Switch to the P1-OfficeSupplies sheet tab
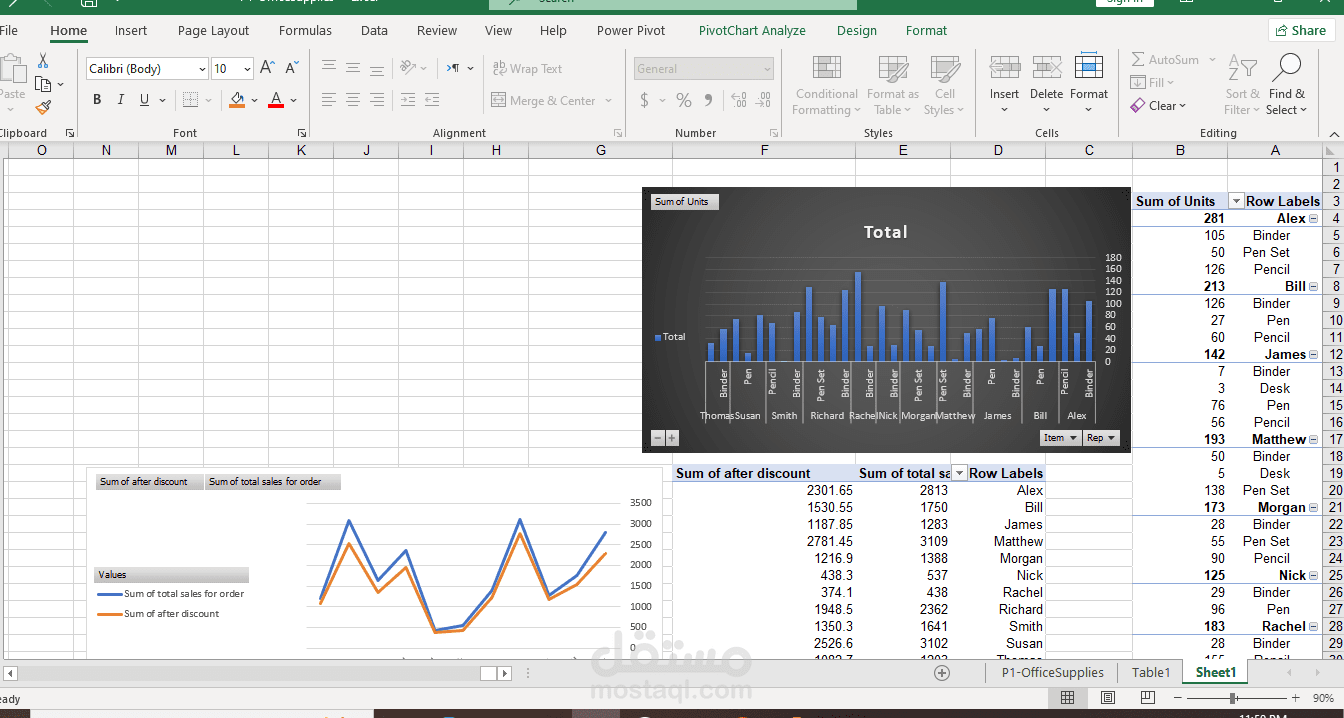The image size is (1344, 718). click(x=1052, y=673)
